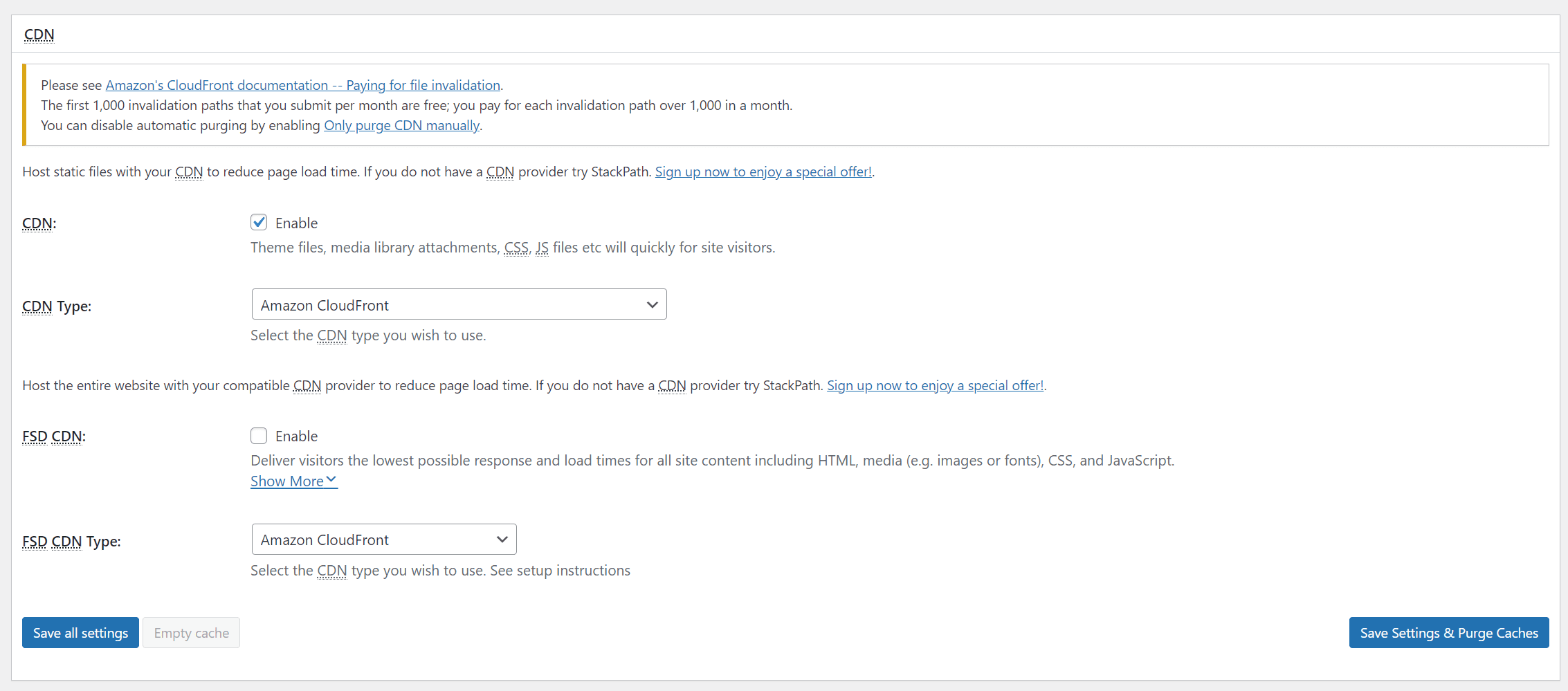Click the 'FSD CDN:' field label
The width and height of the screenshot is (1568, 691).
click(54, 436)
